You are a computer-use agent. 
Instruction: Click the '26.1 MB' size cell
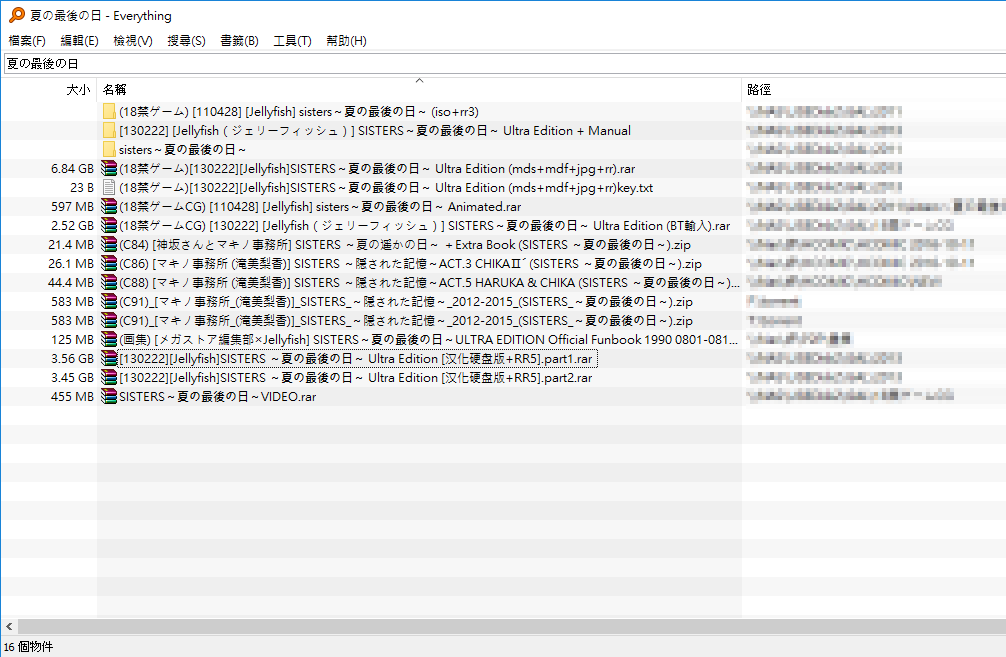pos(71,264)
